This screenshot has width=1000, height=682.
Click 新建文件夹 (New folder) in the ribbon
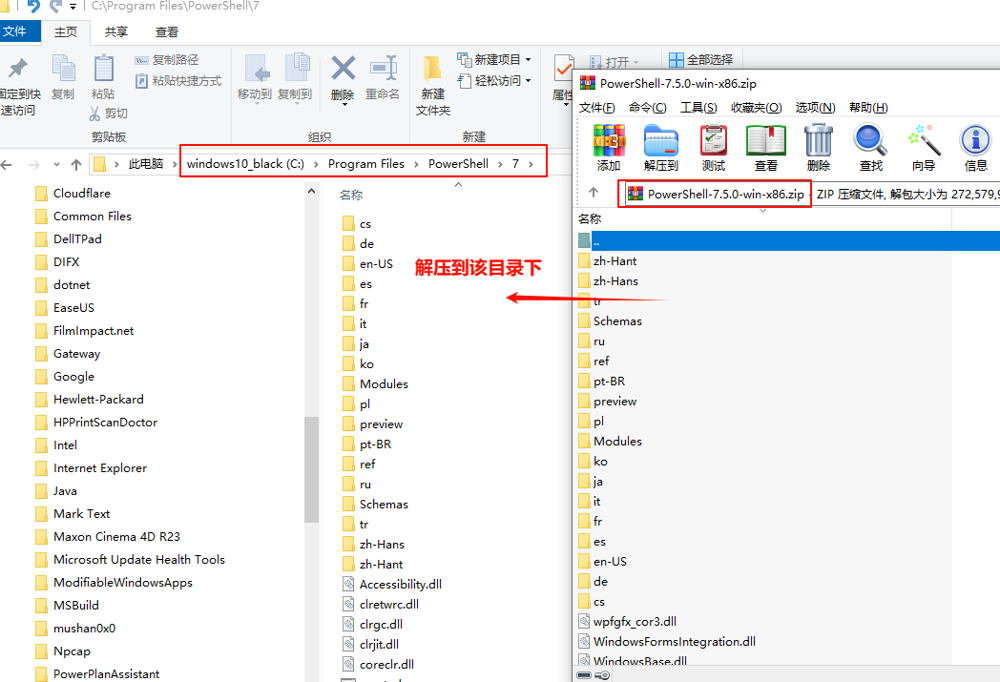[x=433, y=84]
